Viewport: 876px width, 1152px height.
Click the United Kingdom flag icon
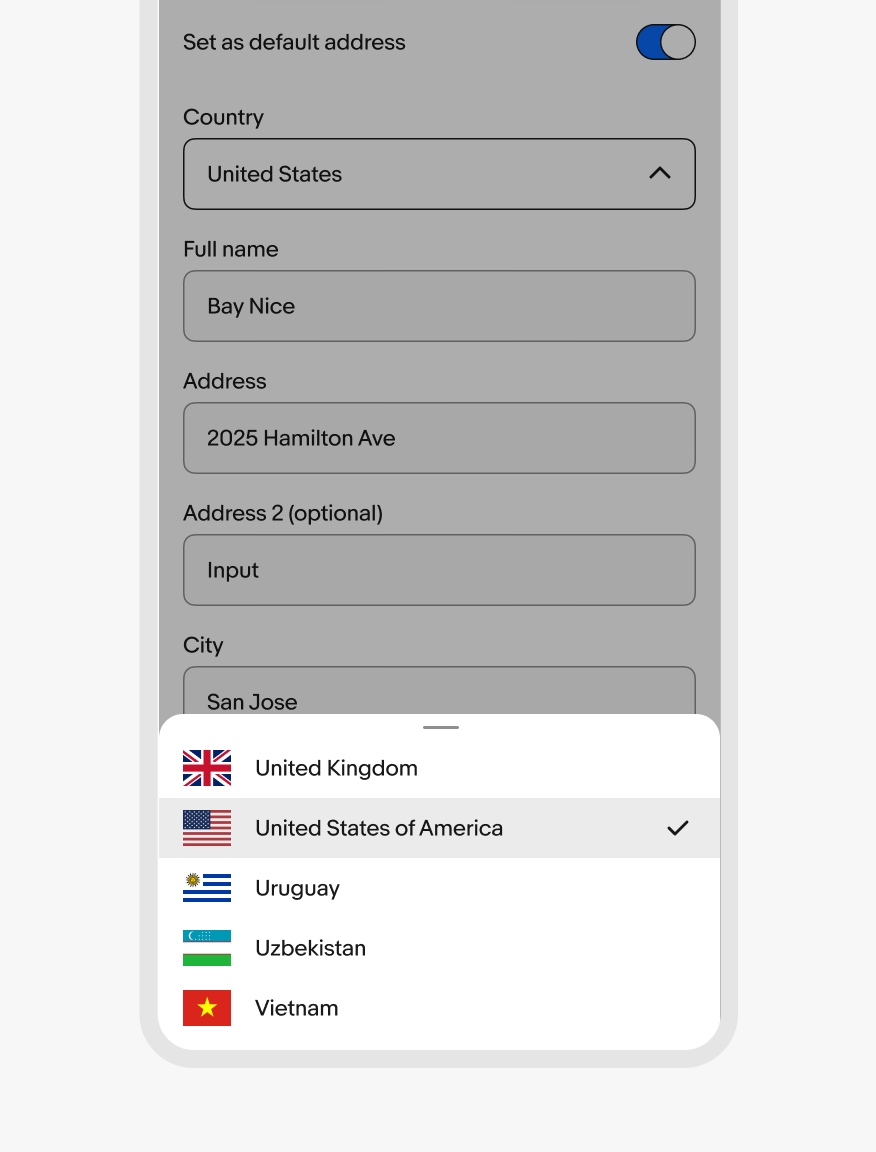tap(207, 768)
